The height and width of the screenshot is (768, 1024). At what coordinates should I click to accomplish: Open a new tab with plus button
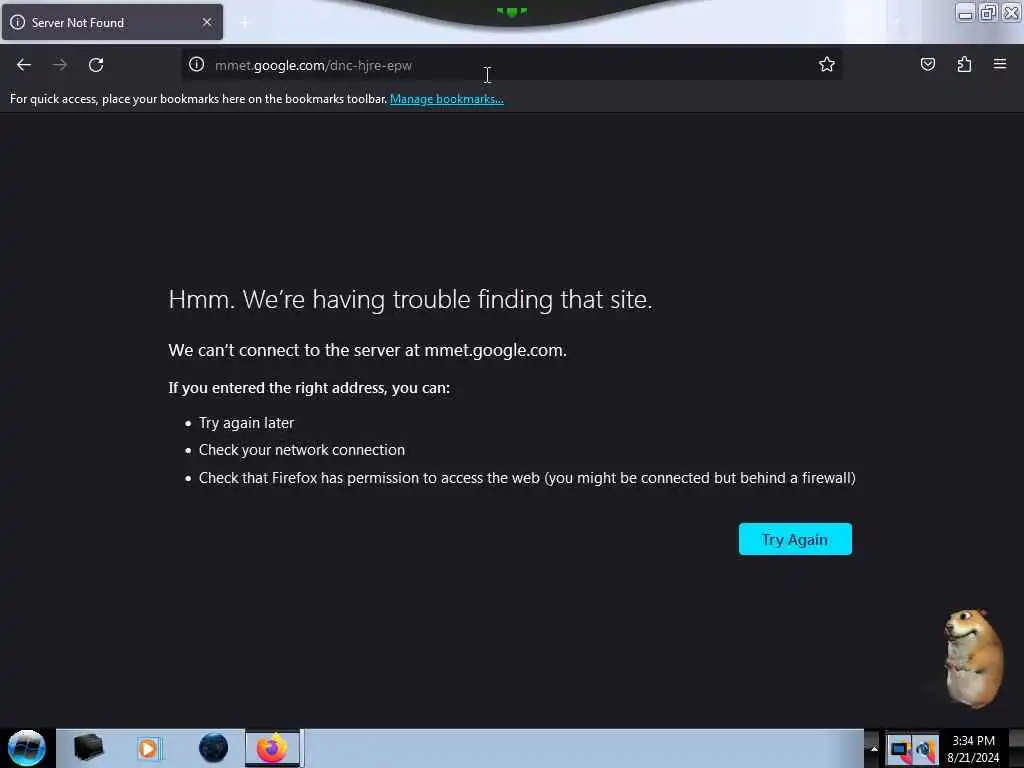244,23
